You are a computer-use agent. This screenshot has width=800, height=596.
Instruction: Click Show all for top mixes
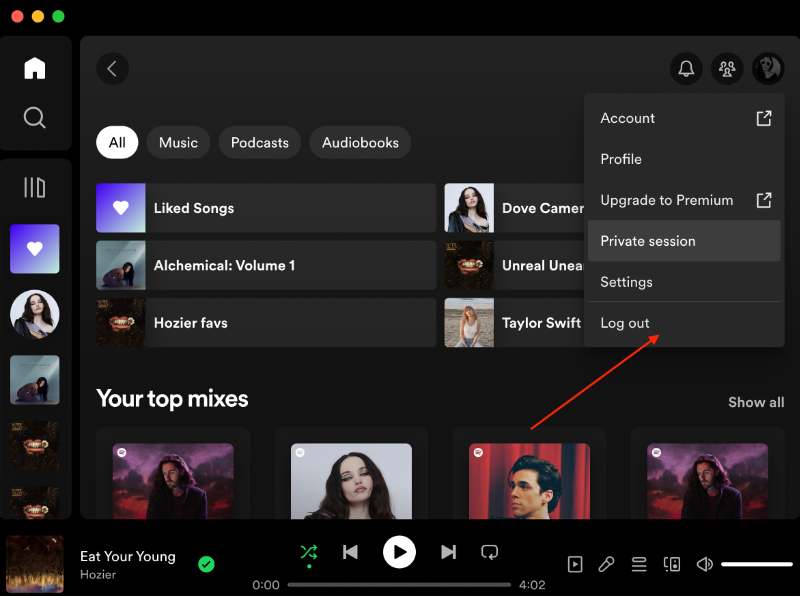756,402
